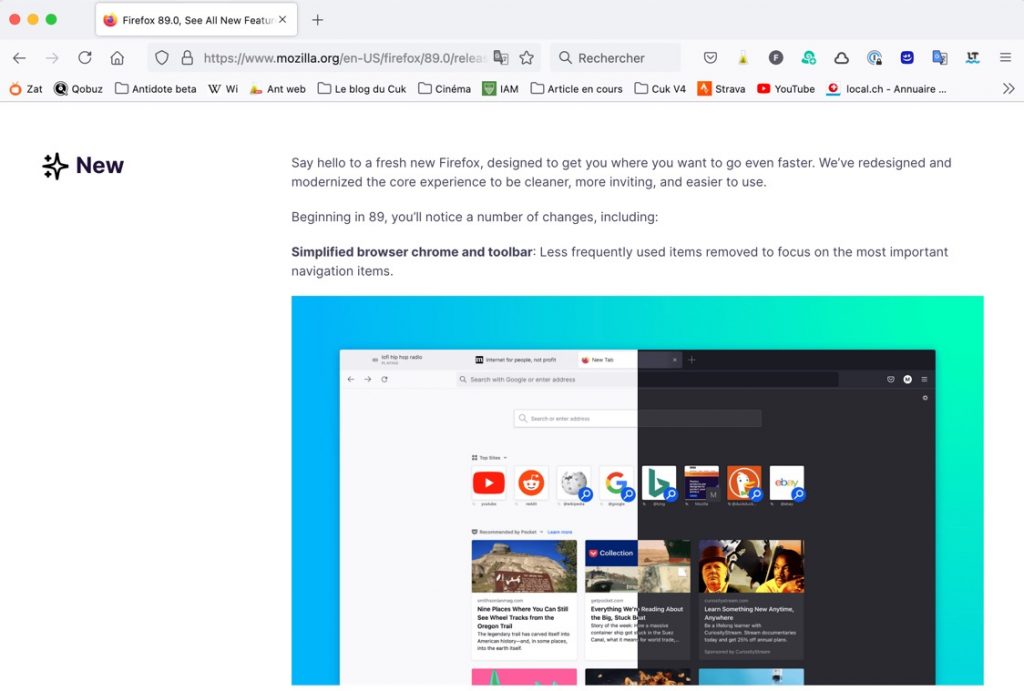Click the LanguageTool extension icon
The height and width of the screenshot is (691, 1024).
(x=972, y=58)
